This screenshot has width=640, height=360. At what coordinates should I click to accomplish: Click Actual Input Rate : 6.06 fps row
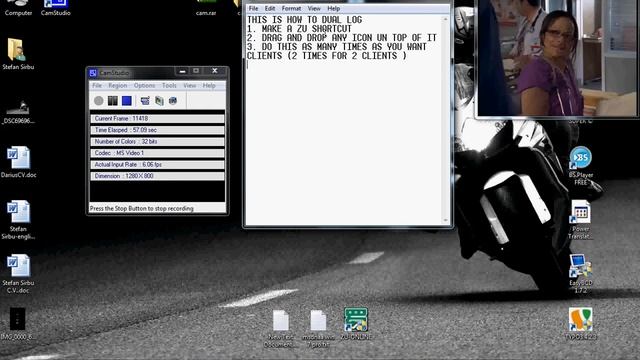157,164
